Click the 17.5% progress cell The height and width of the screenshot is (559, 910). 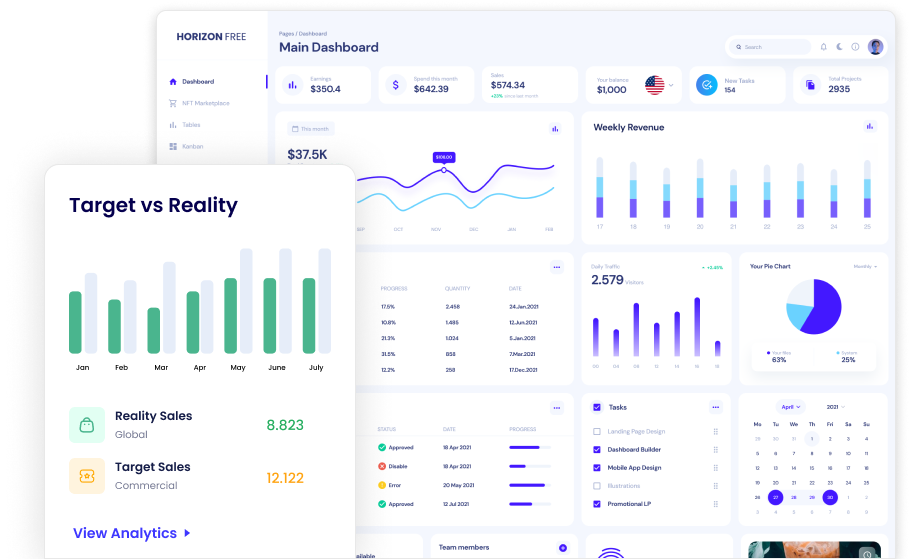click(x=388, y=306)
